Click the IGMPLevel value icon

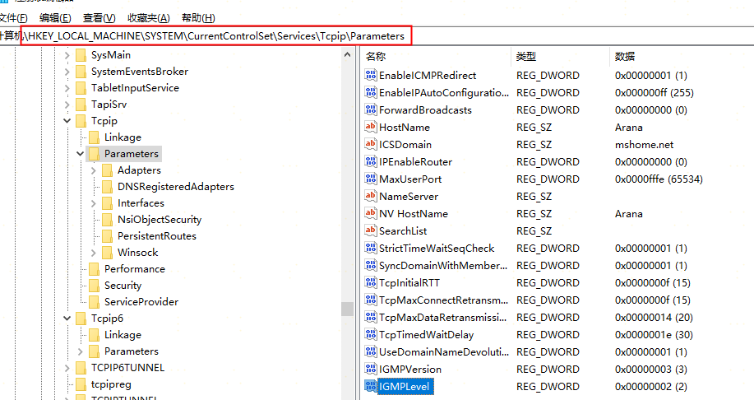click(371, 387)
